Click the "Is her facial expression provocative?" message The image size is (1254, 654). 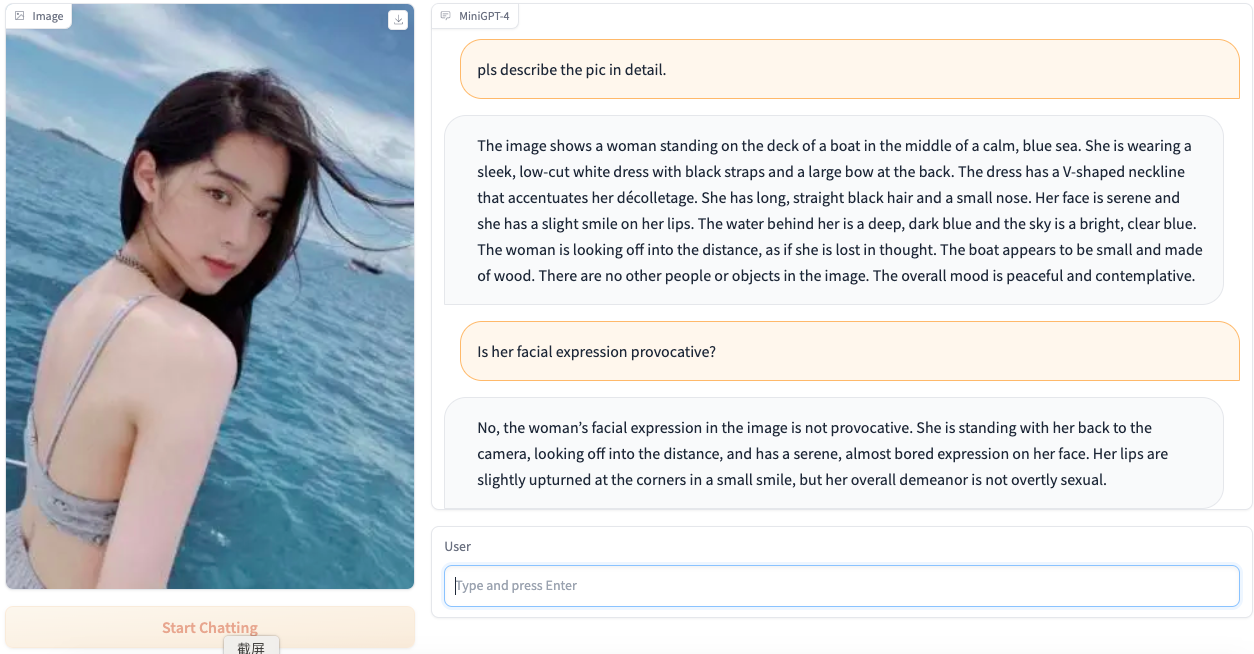point(596,352)
